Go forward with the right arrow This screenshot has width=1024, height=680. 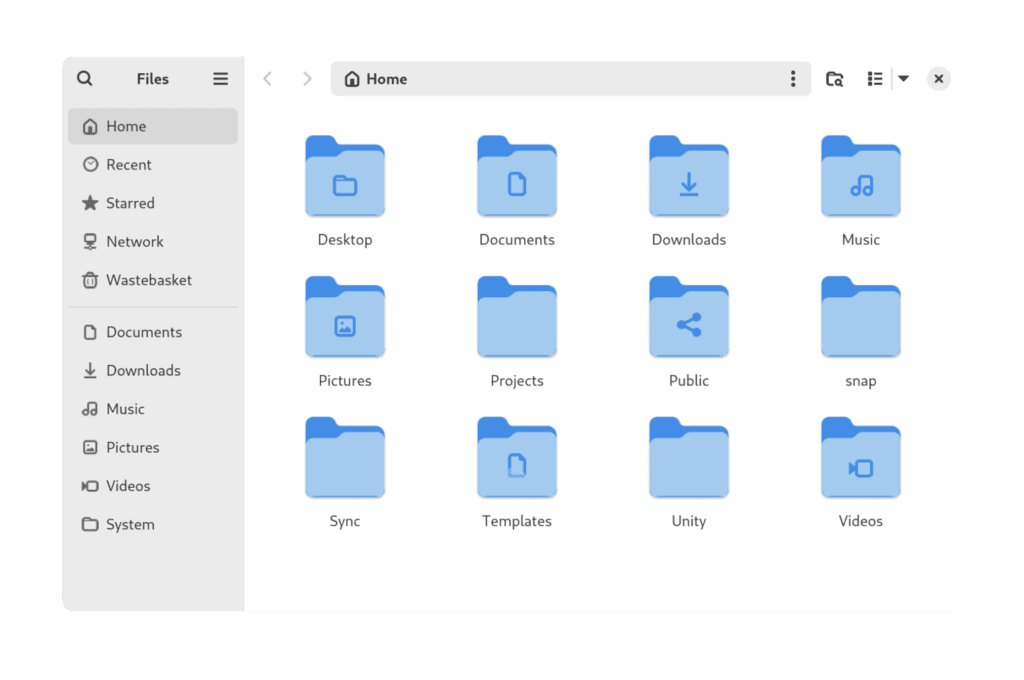[x=307, y=79]
